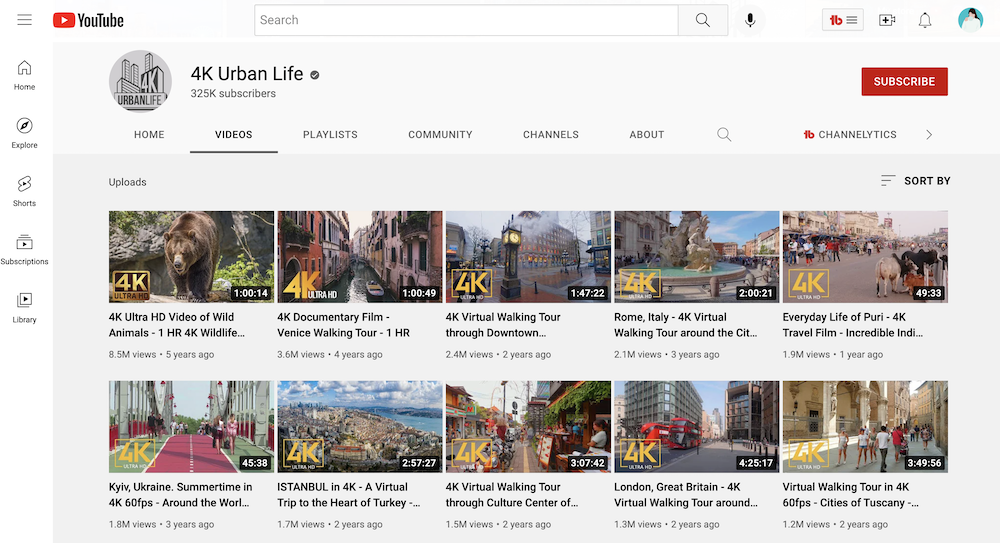Click '1.2M views • 2 years ago' text

pyautogui.click(x=835, y=524)
